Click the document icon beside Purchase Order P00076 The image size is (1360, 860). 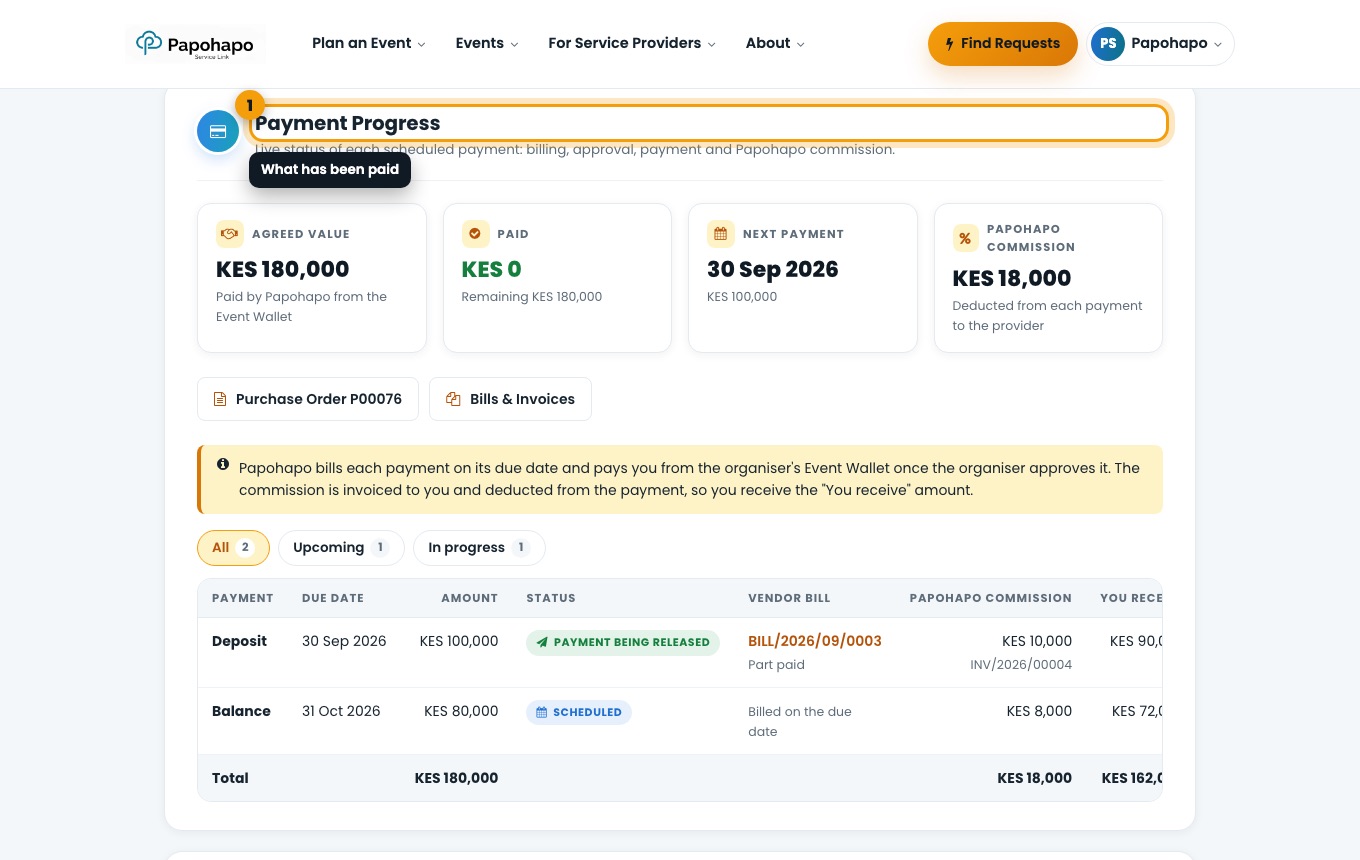tap(220, 399)
